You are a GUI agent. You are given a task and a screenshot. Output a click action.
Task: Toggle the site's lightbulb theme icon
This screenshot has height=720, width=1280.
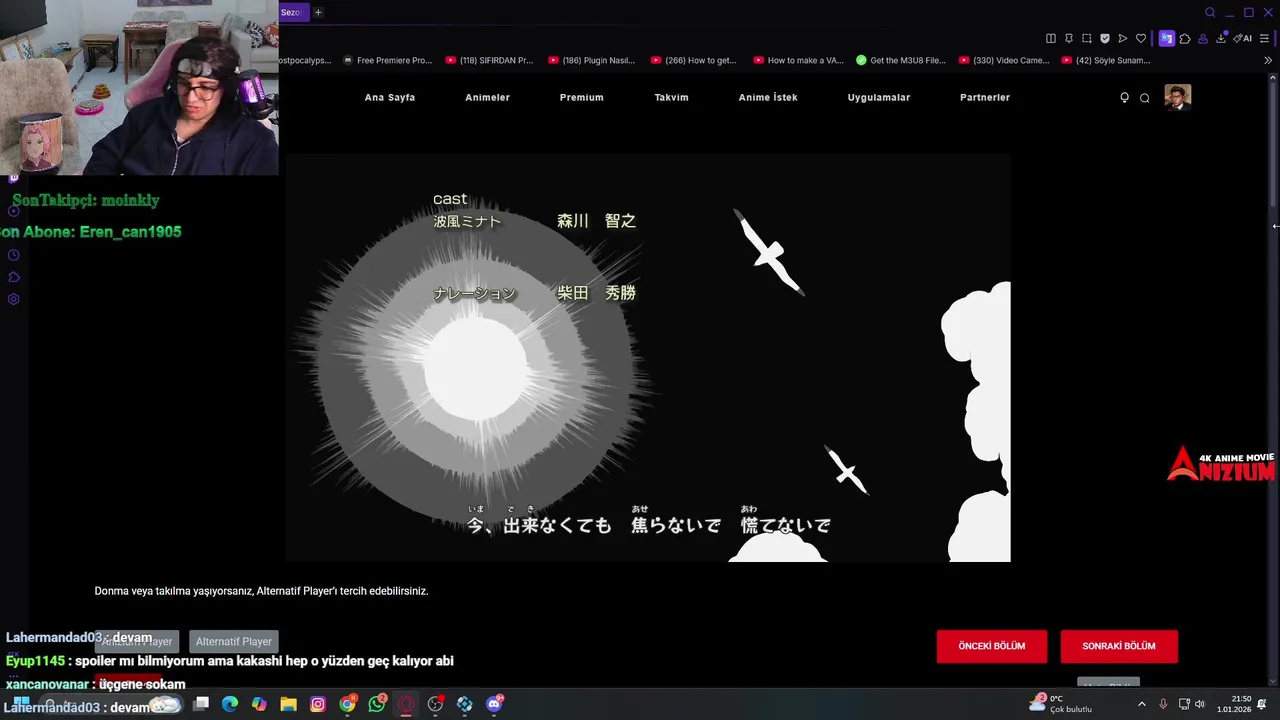pos(1124,97)
